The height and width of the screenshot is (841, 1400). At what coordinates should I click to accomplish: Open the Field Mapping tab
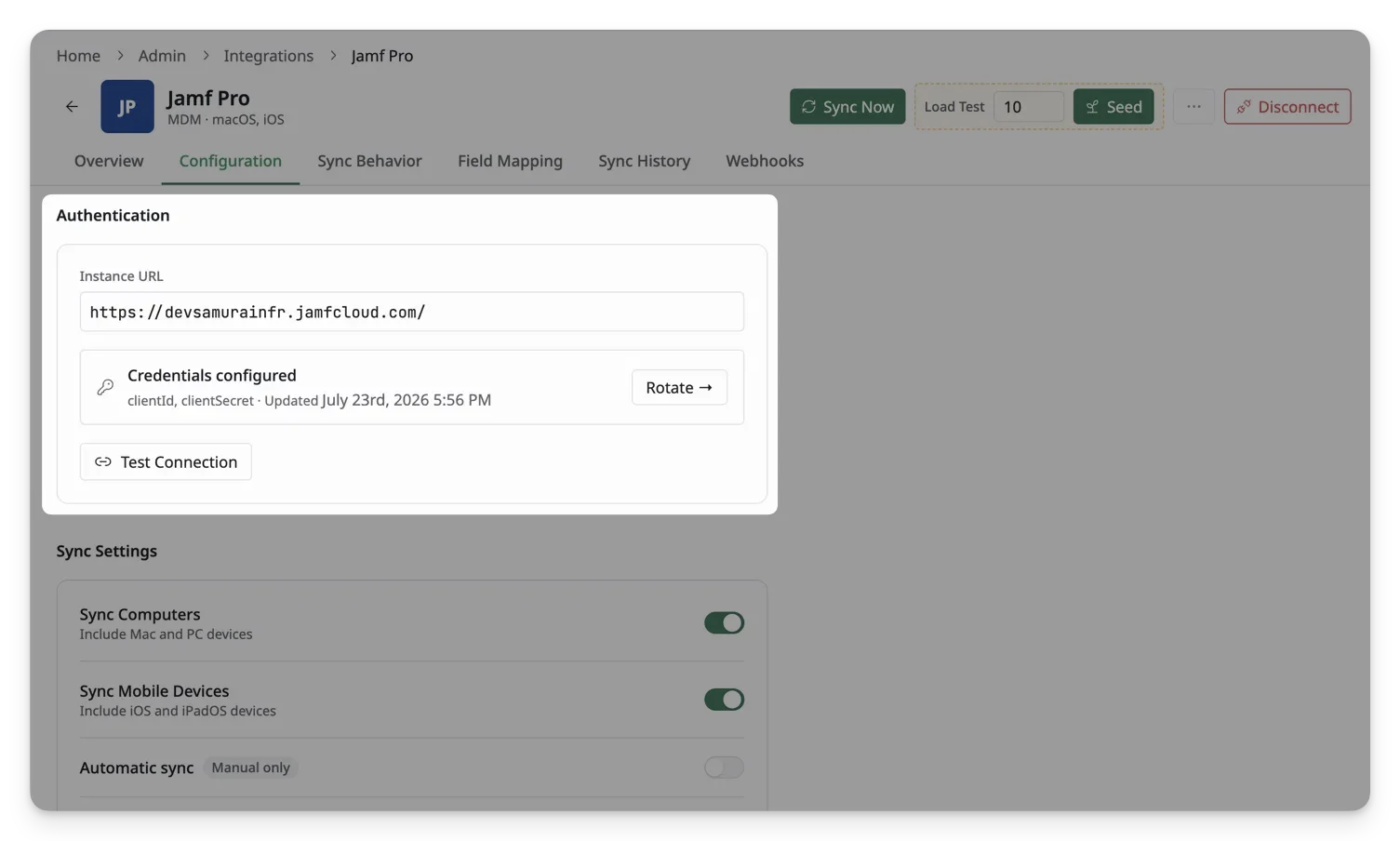click(510, 161)
